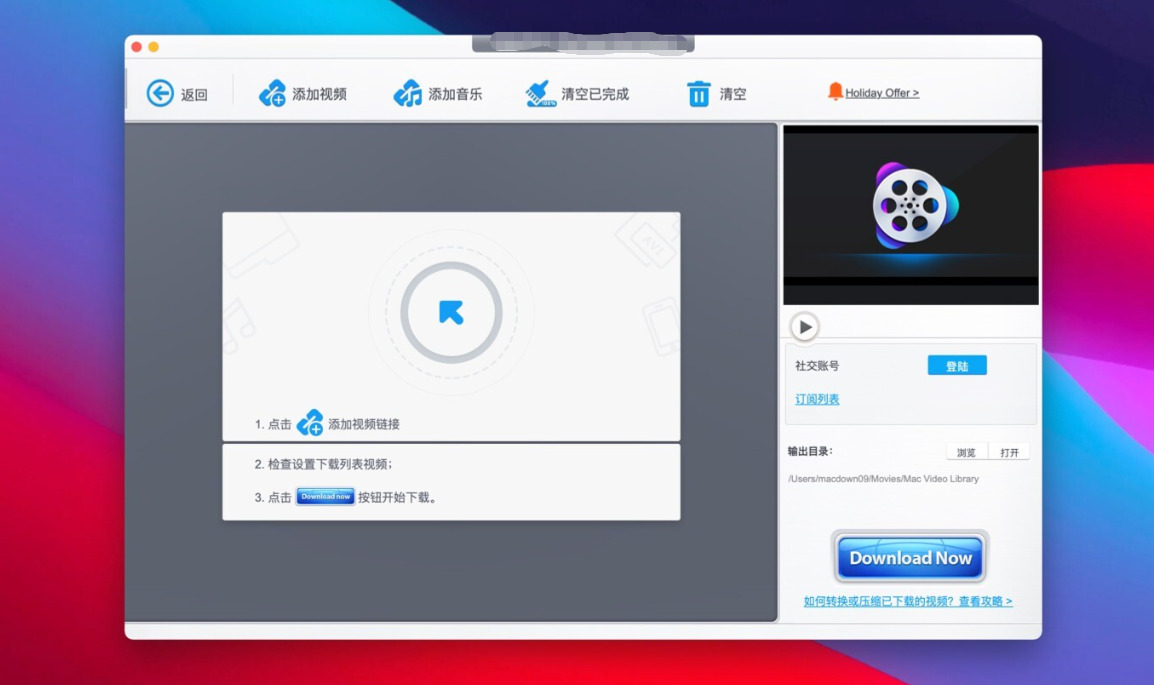Click the 清空 toolbar label
This screenshot has width=1154, height=685.
[x=733, y=94]
